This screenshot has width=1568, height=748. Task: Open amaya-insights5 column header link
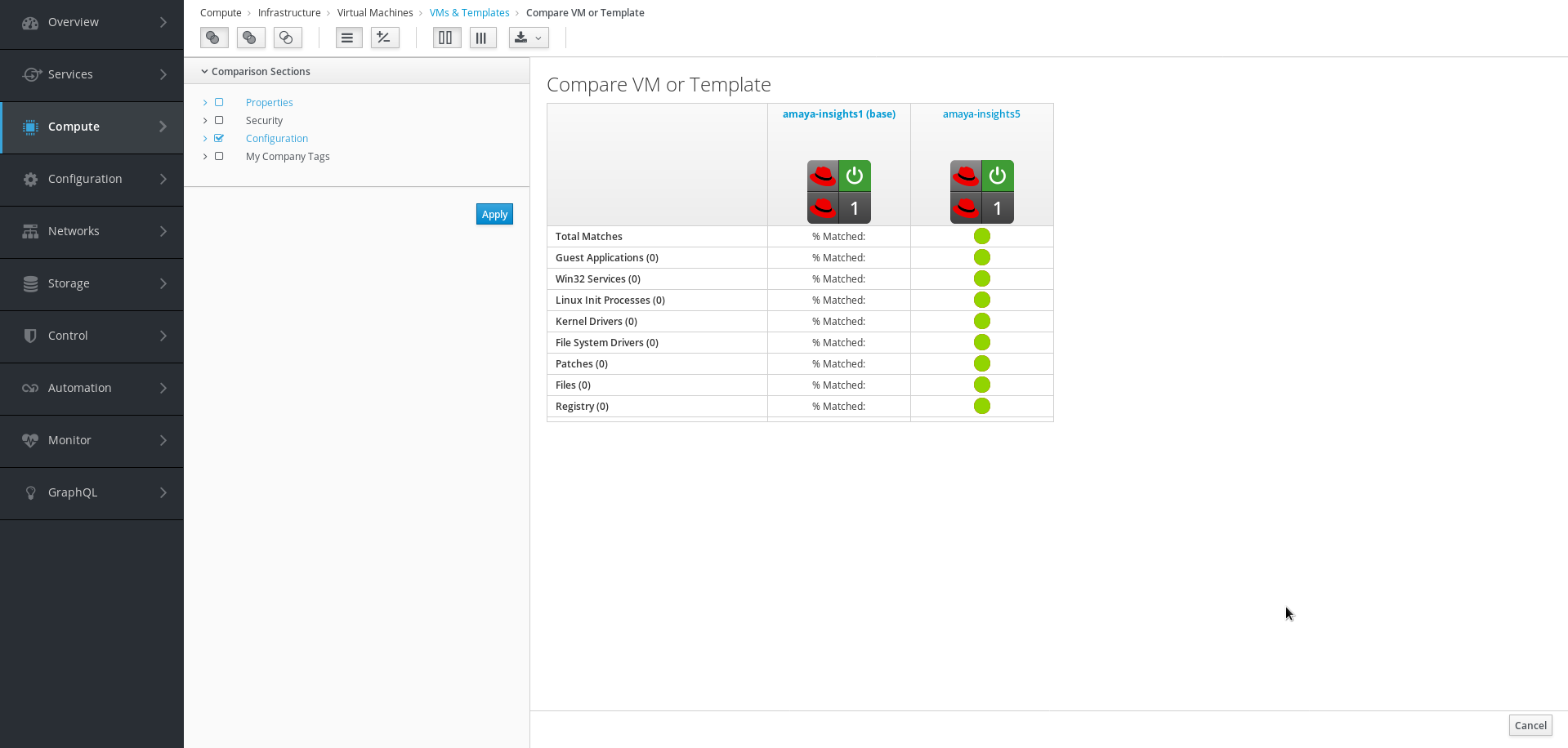coord(981,114)
